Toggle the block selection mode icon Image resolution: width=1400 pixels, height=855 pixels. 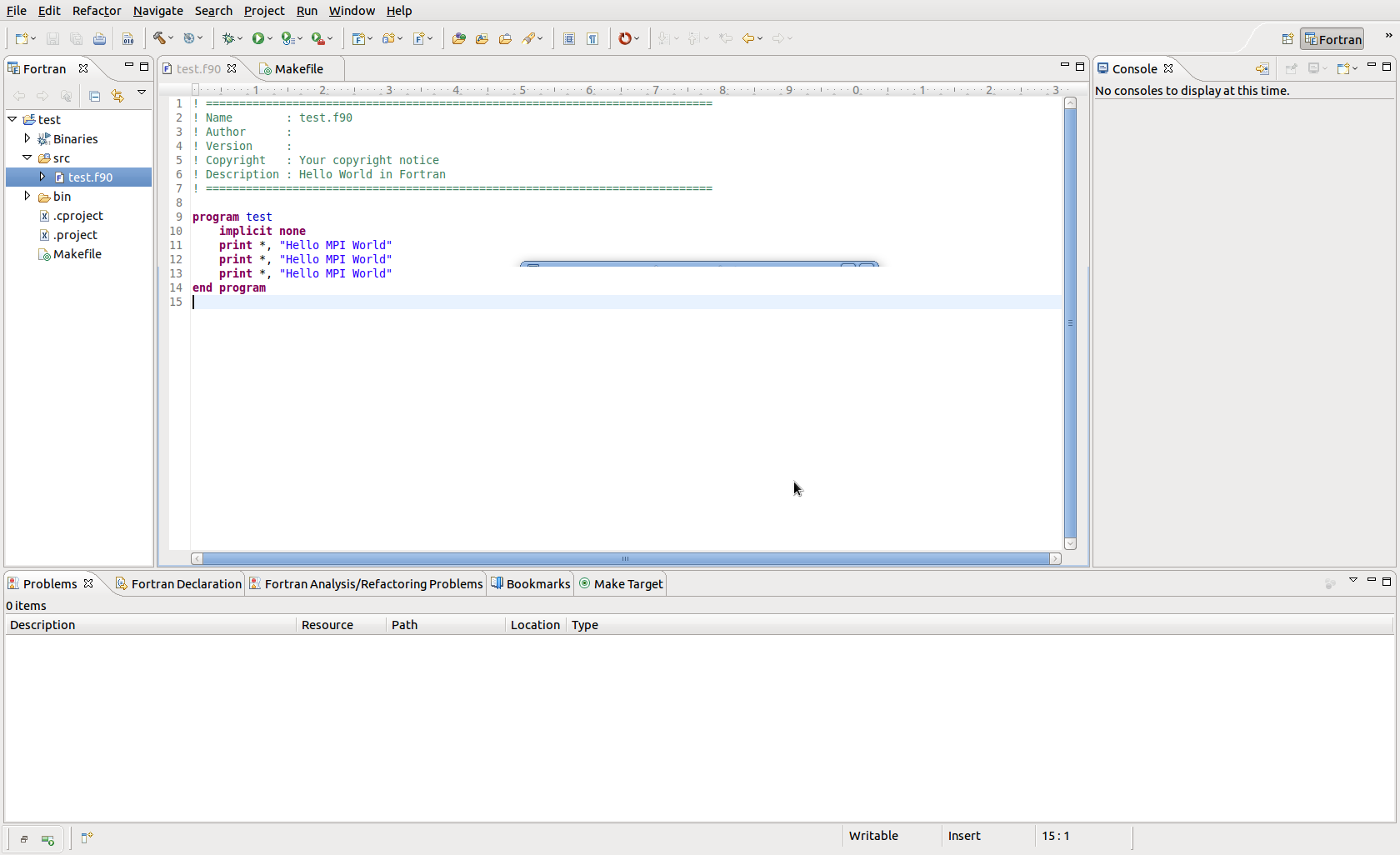point(568,39)
